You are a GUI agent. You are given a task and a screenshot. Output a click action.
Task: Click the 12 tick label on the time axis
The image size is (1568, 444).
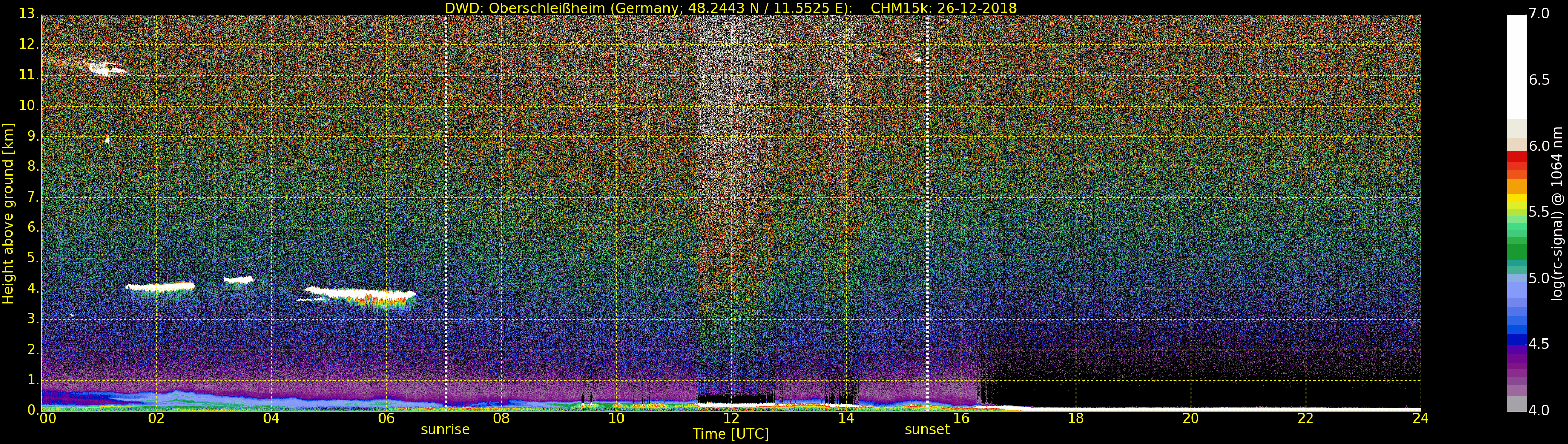pos(731,418)
